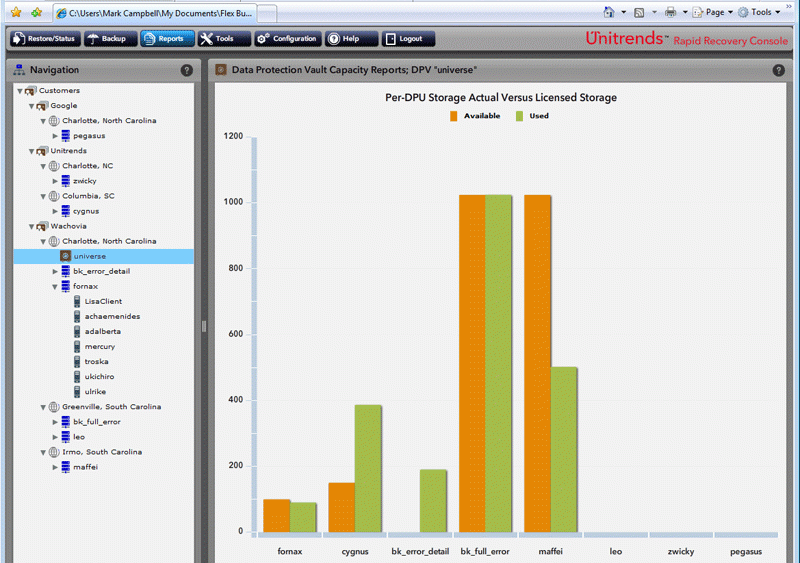Expand the maffei server node
The width and height of the screenshot is (800, 563).
tap(55, 467)
